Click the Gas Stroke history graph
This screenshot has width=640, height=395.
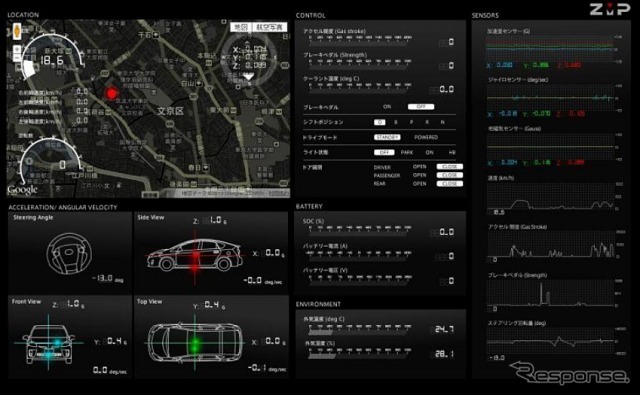550,244
